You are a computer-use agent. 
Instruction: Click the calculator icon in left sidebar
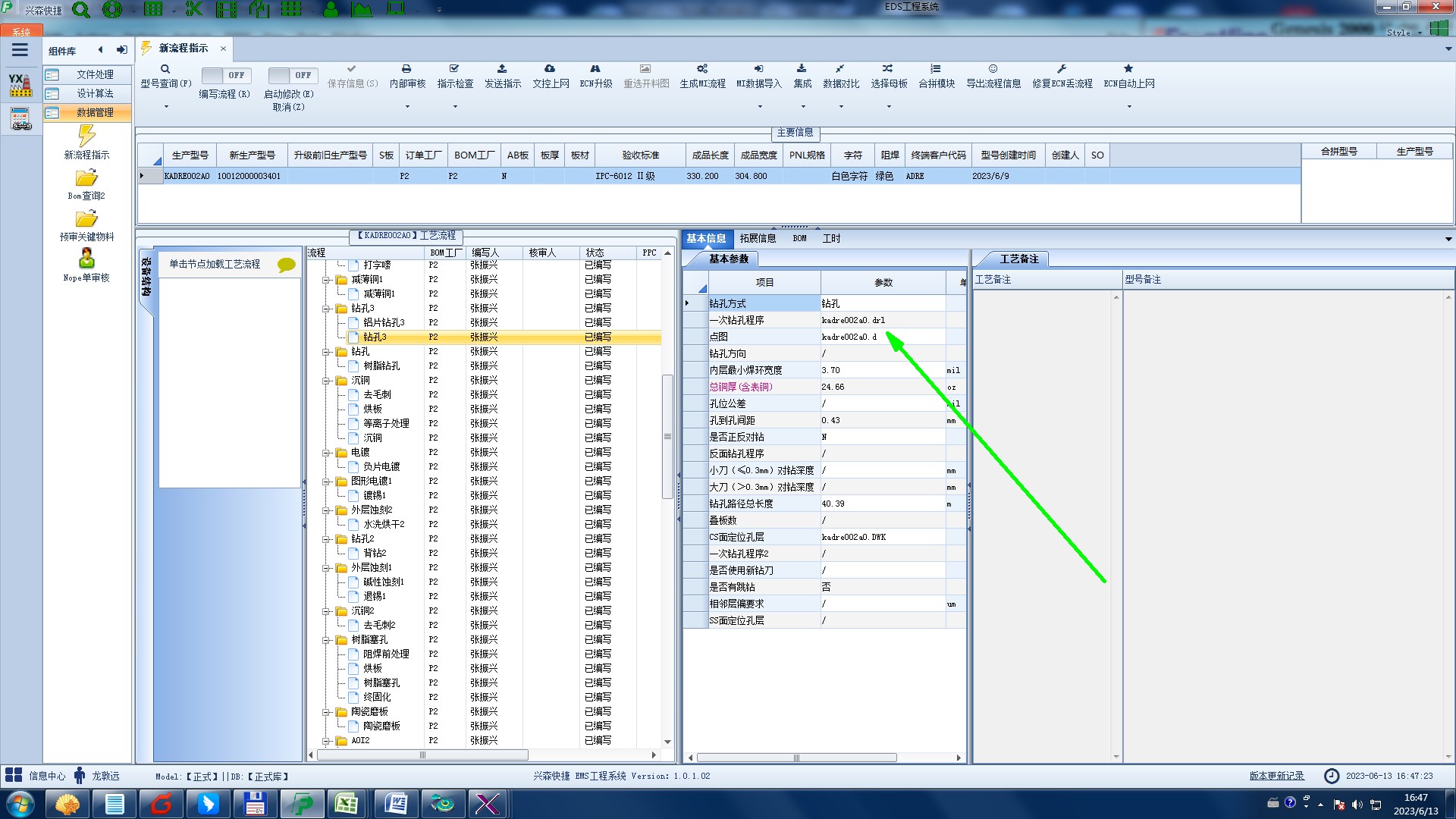20,119
